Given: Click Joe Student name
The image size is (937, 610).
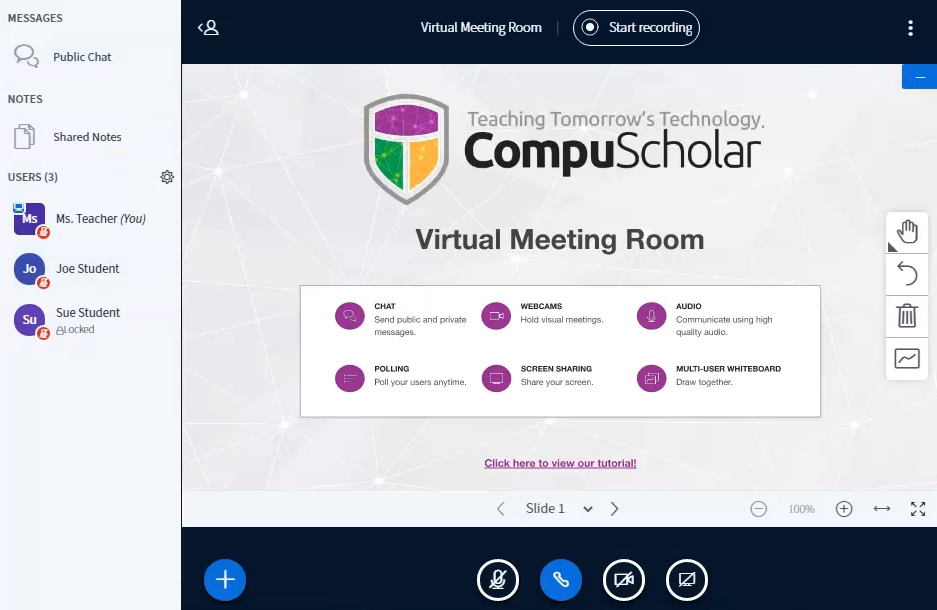Looking at the screenshot, I should (x=88, y=269).
